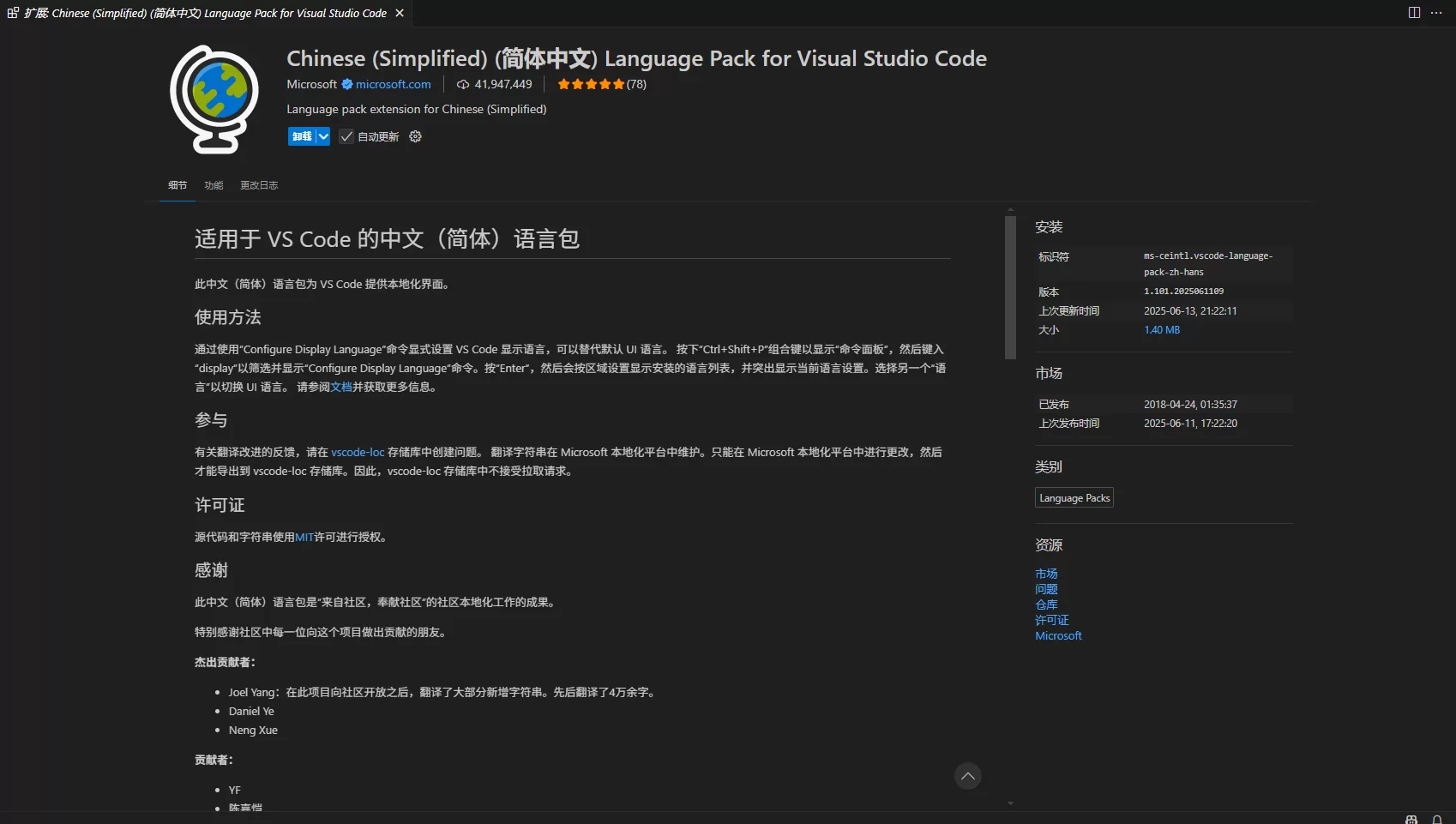Switch to the 功能 tab
1456x824 pixels.
(x=214, y=185)
